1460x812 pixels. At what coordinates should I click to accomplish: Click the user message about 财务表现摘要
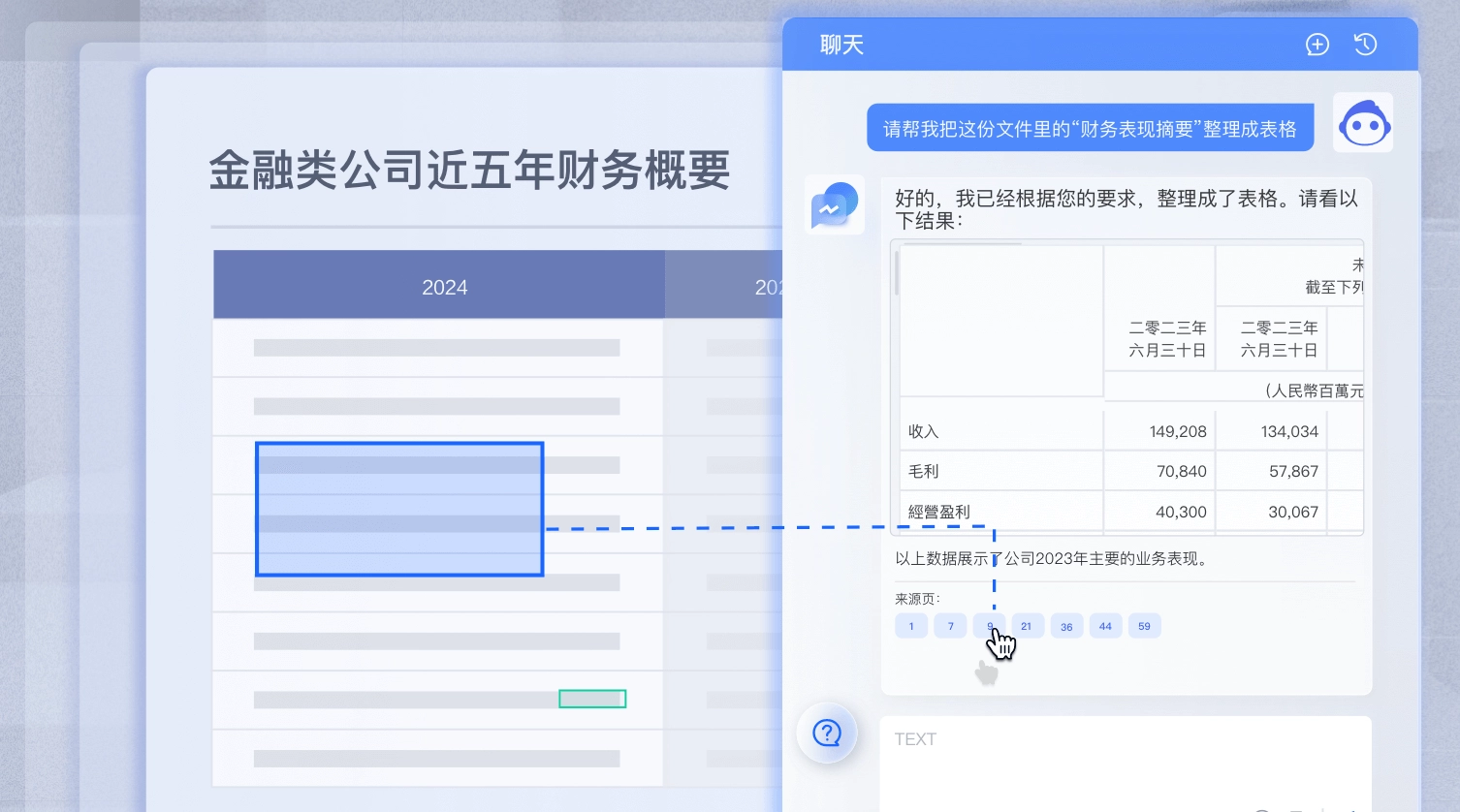tap(1090, 128)
